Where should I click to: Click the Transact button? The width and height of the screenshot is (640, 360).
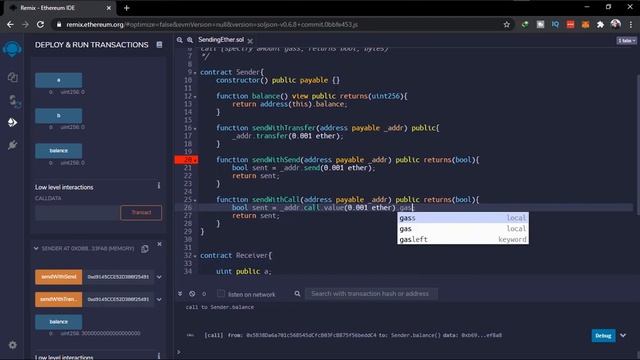click(x=141, y=212)
